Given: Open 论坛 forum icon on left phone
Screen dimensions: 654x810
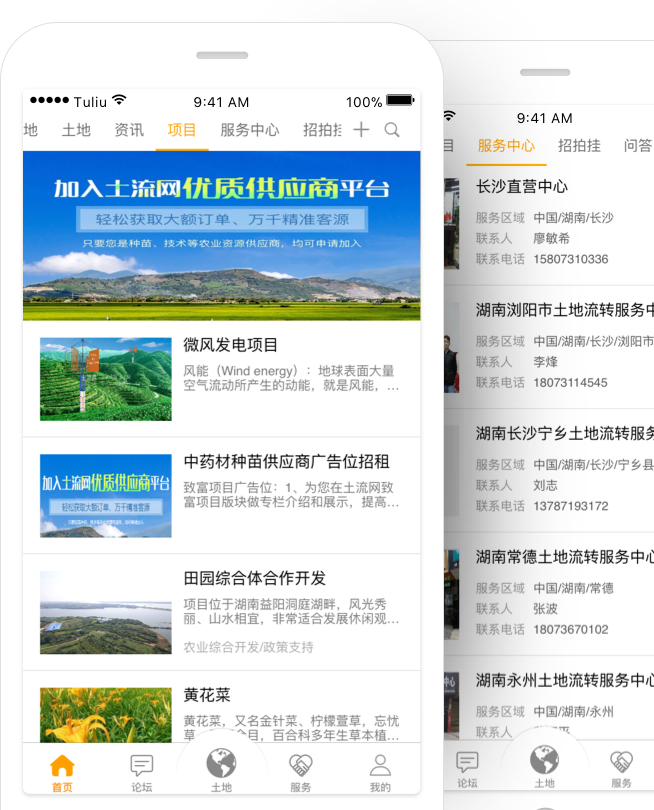Looking at the screenshot, I should (x=142, y=766).
